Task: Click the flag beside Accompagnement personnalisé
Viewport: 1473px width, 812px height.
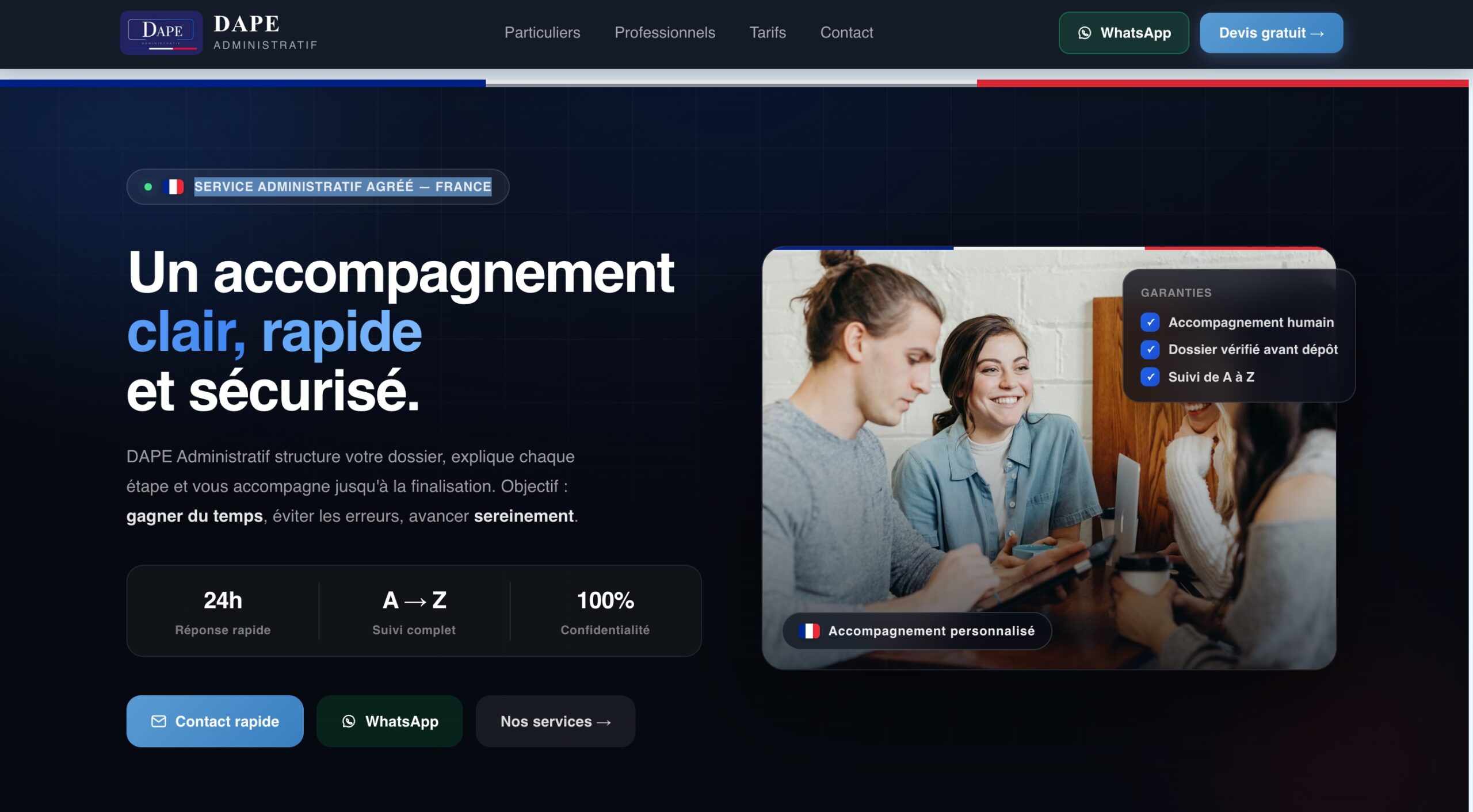Action: coord(809,631)
